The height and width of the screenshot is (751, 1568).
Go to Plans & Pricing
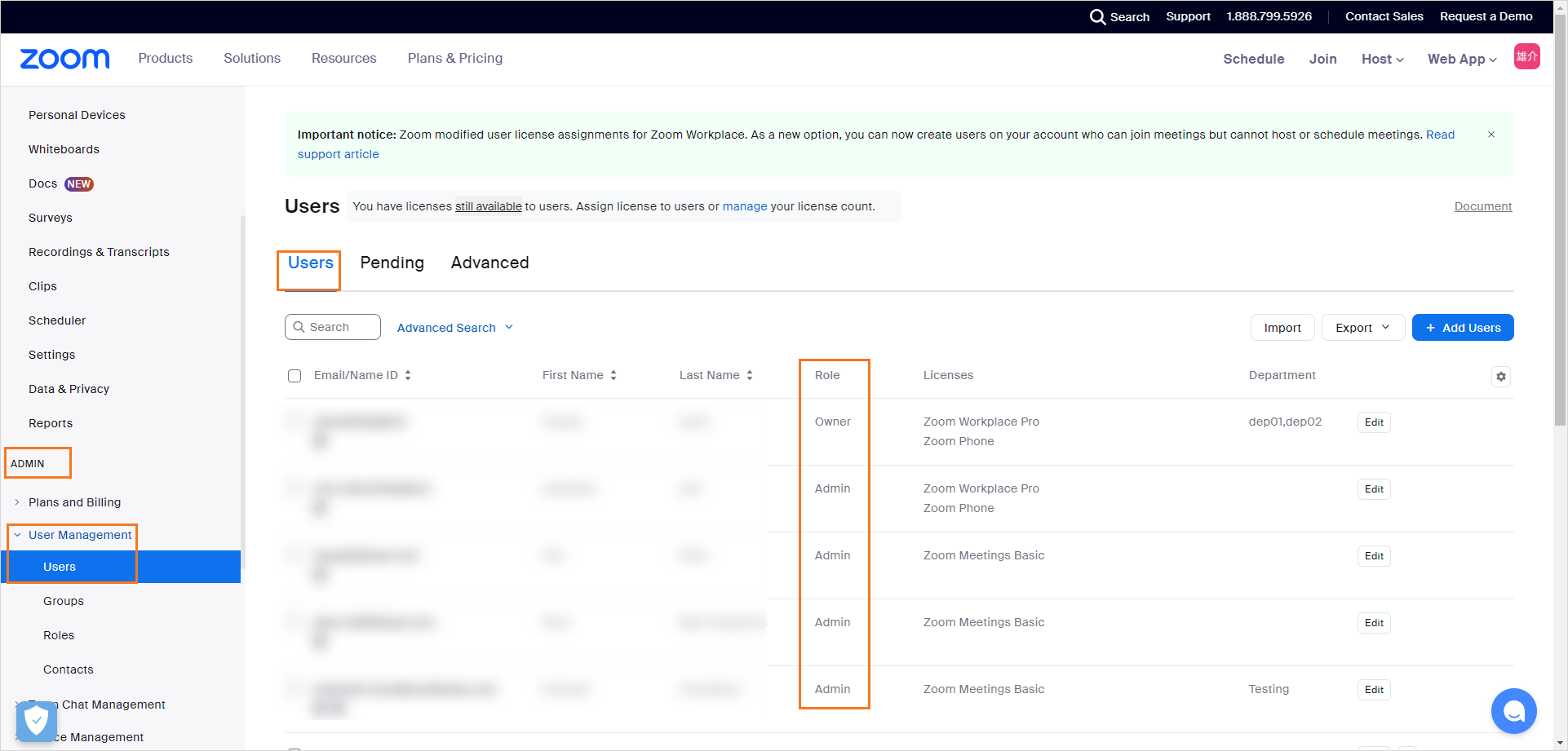[455, 59]
